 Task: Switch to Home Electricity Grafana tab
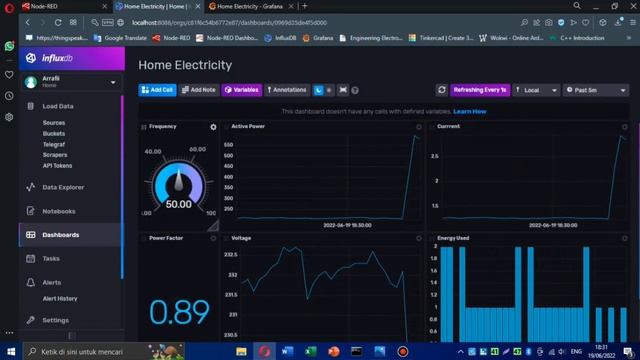tap(250, 6)
